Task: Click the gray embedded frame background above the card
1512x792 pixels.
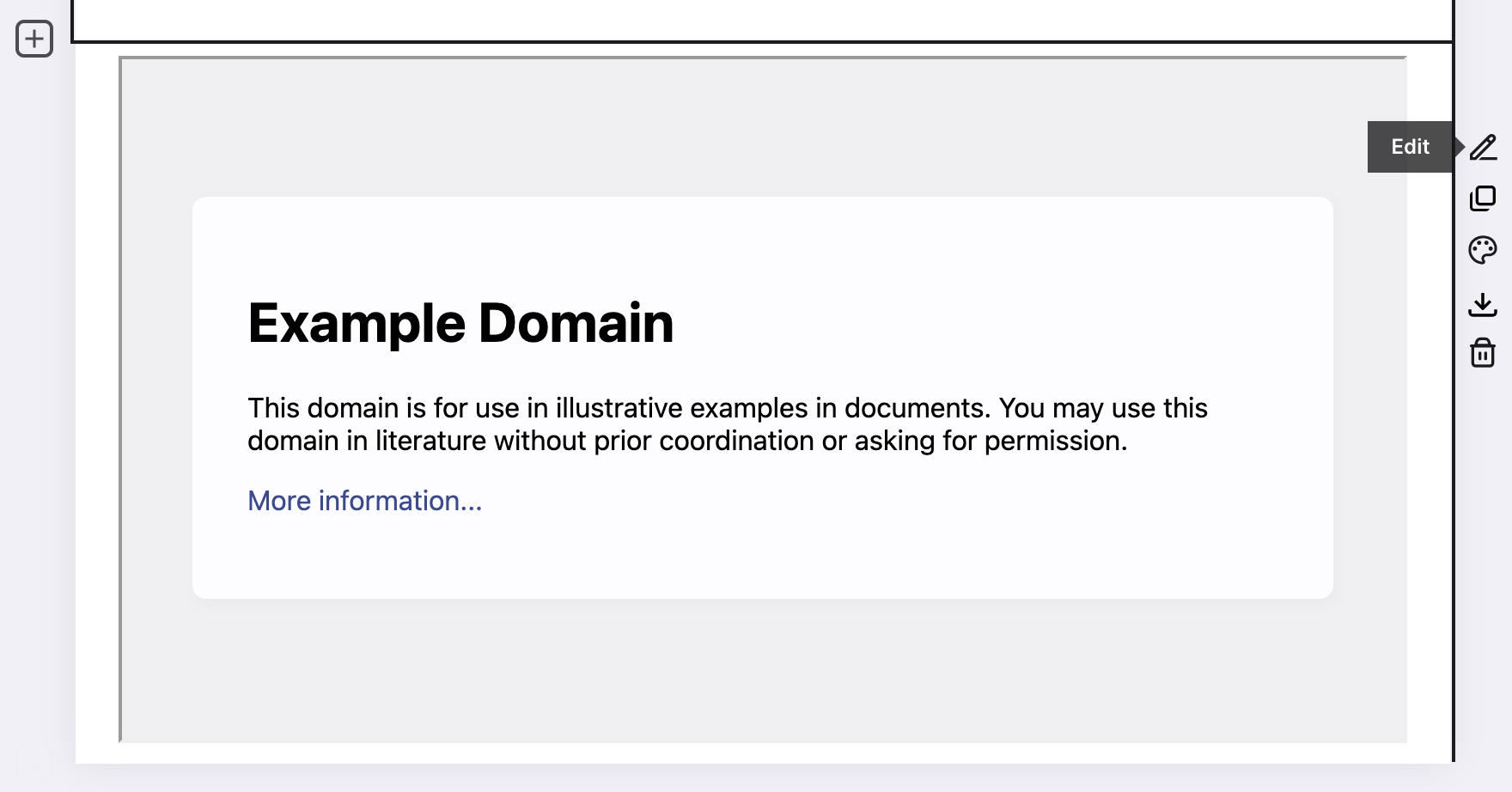Action: [x=763, y=127]
